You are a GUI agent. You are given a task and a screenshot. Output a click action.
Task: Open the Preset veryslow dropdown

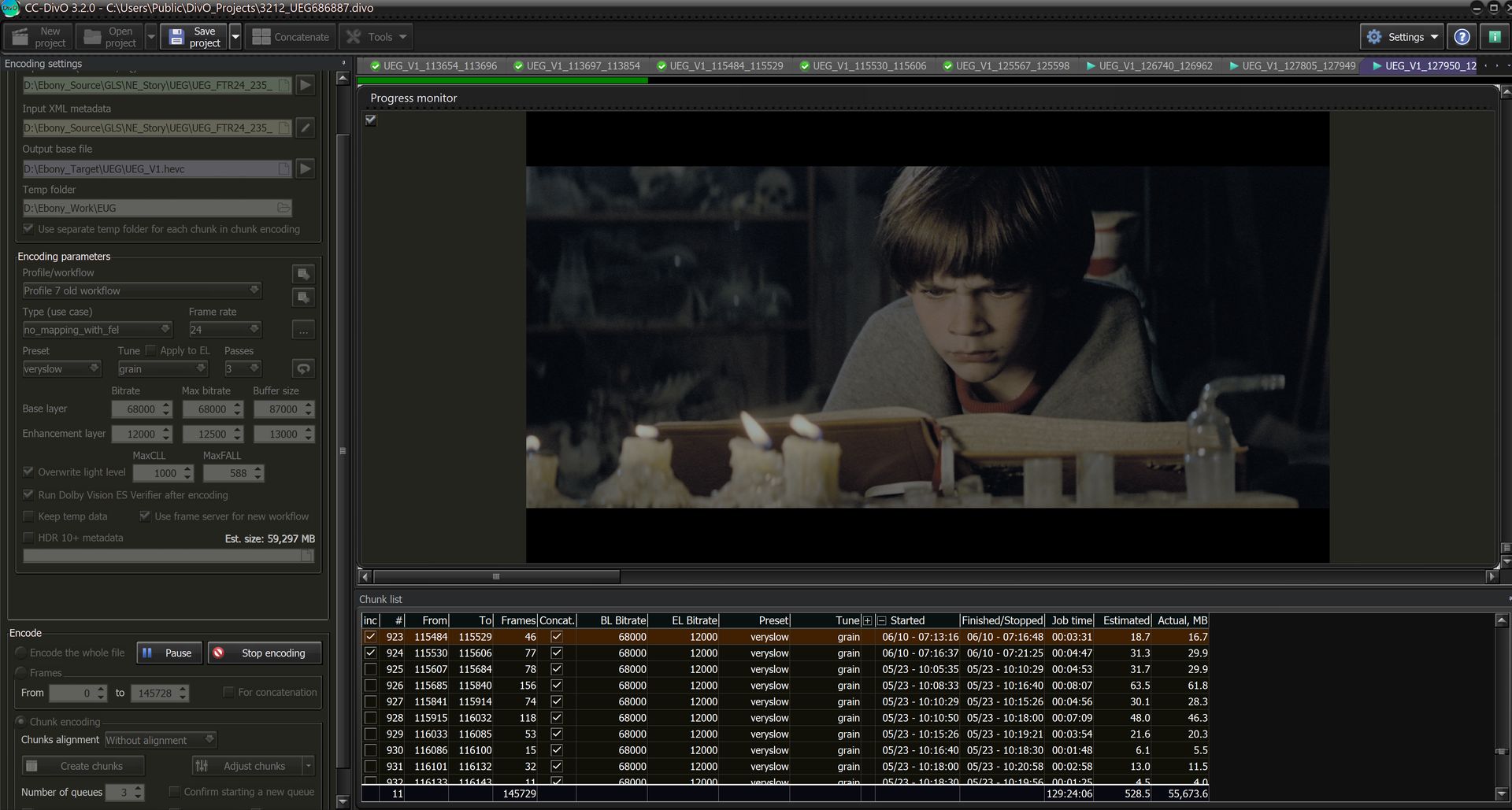61,368
